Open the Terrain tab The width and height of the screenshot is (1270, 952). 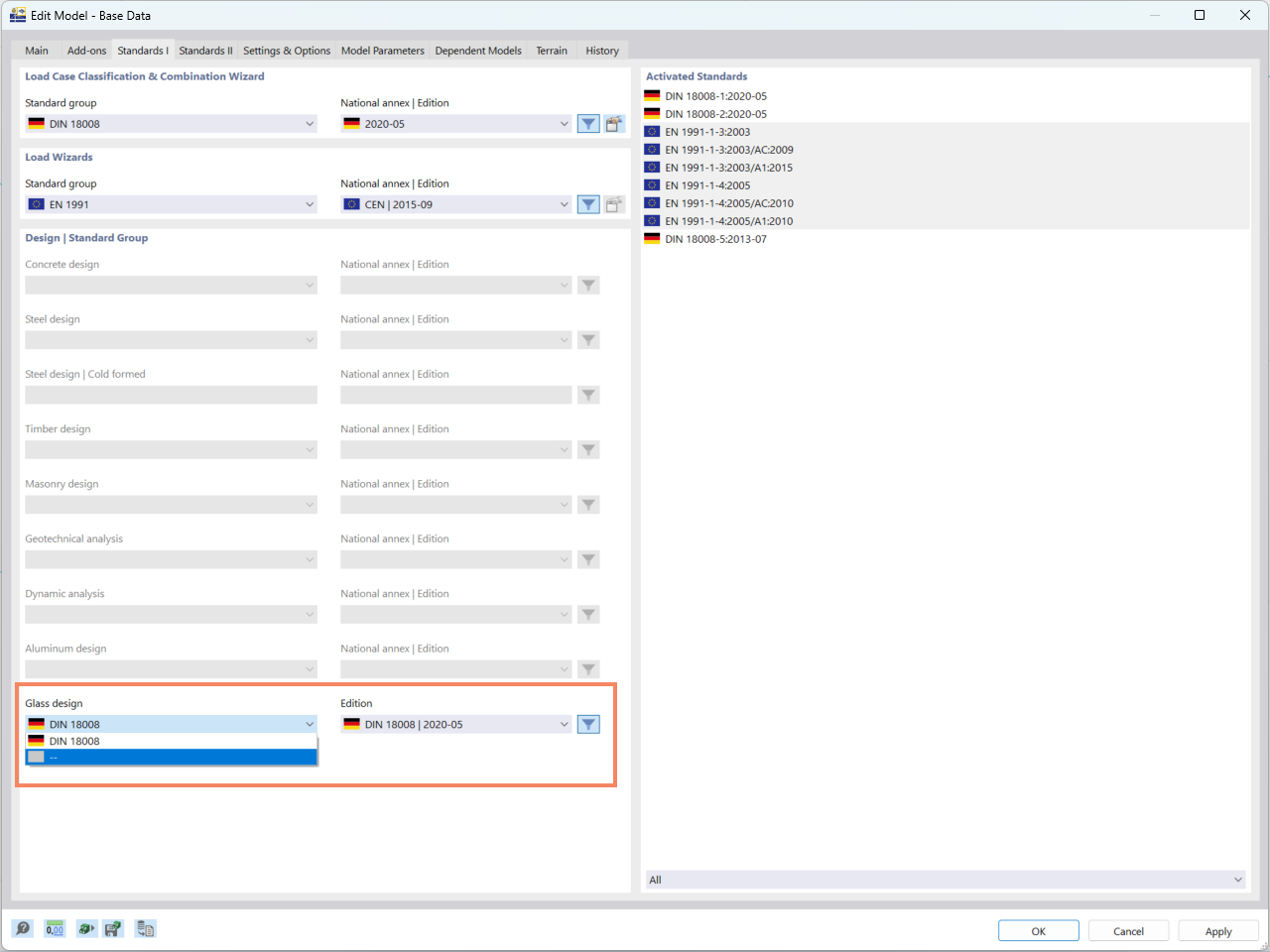(552, 50)
